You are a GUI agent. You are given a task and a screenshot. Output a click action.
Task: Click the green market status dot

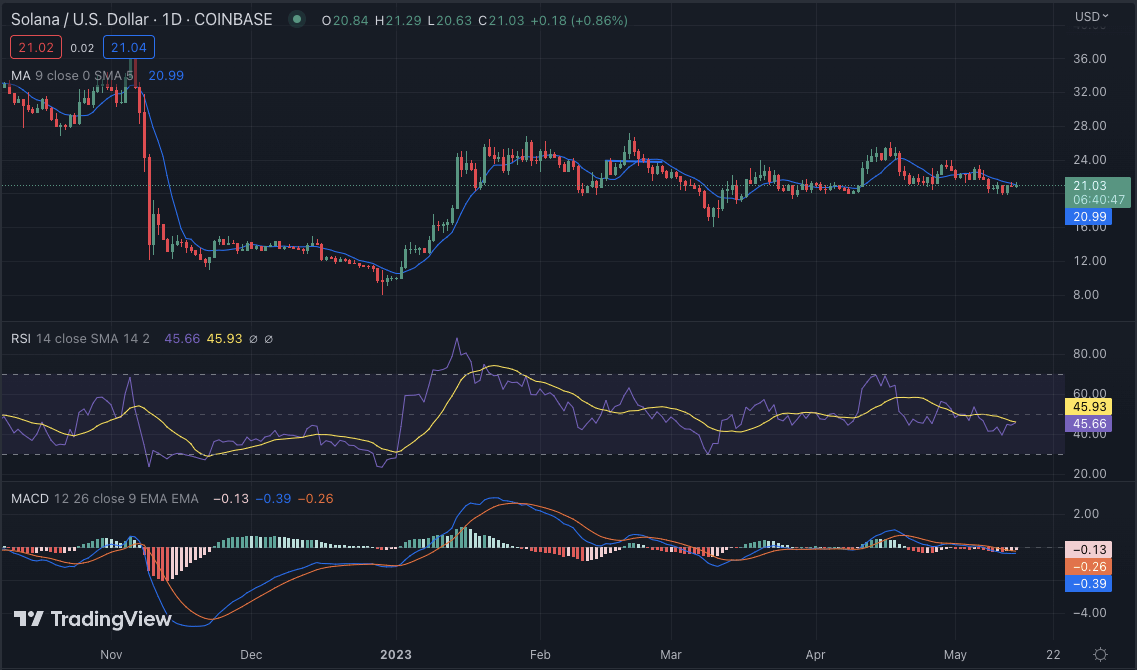coord(297,20)
